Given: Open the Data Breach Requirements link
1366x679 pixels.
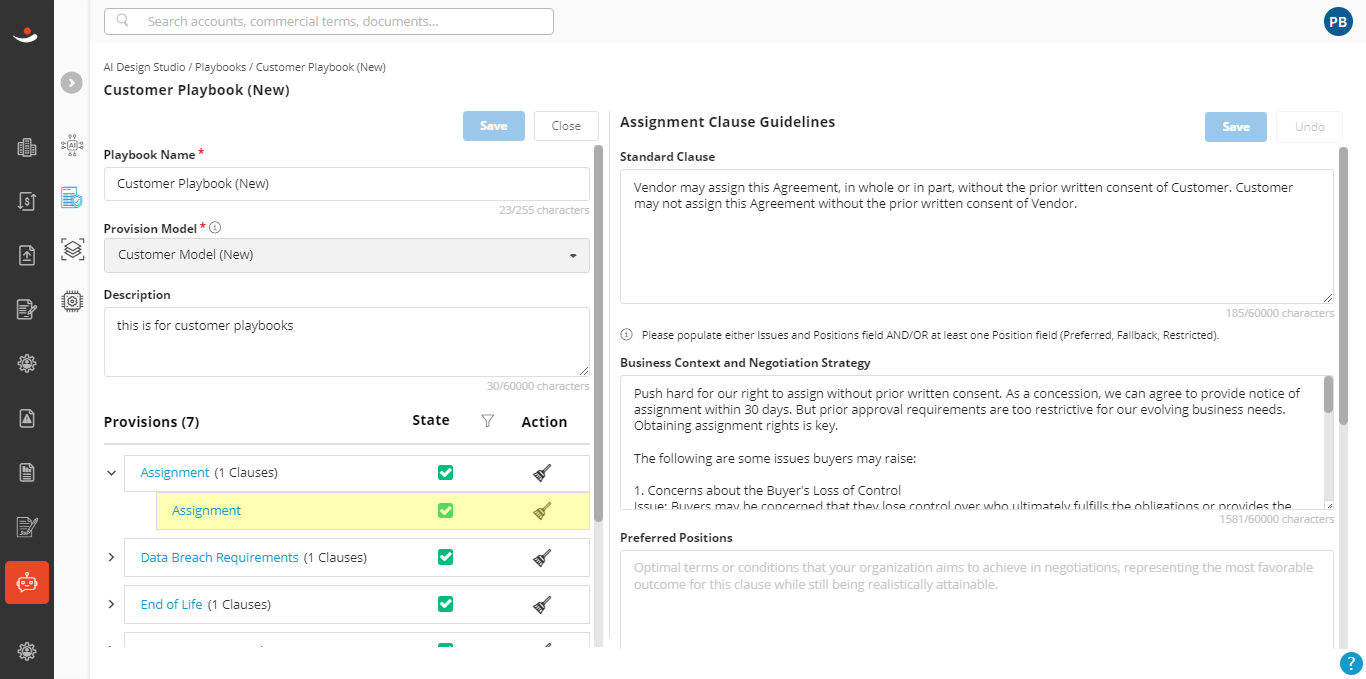Looking at the screenshot, I should pos(219,557).
